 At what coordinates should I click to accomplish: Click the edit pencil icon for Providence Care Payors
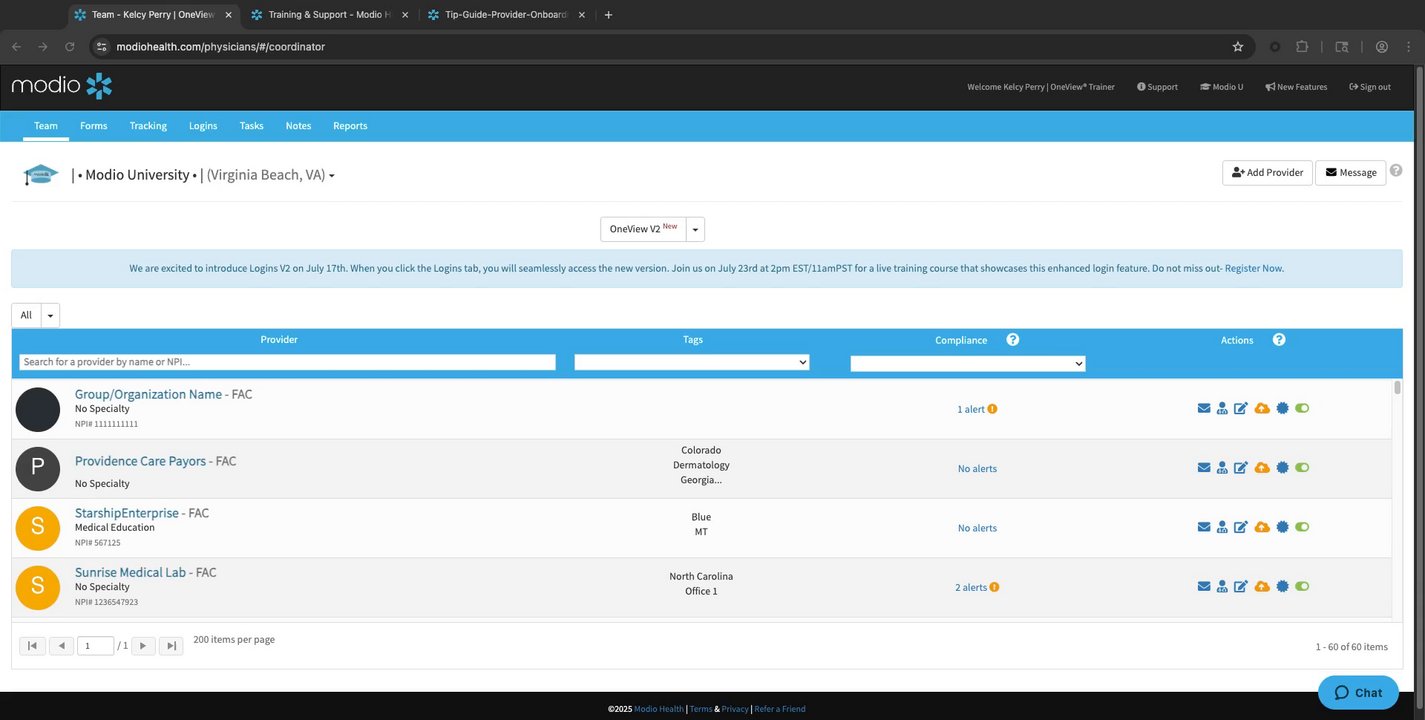click(x=1241, y=468)
